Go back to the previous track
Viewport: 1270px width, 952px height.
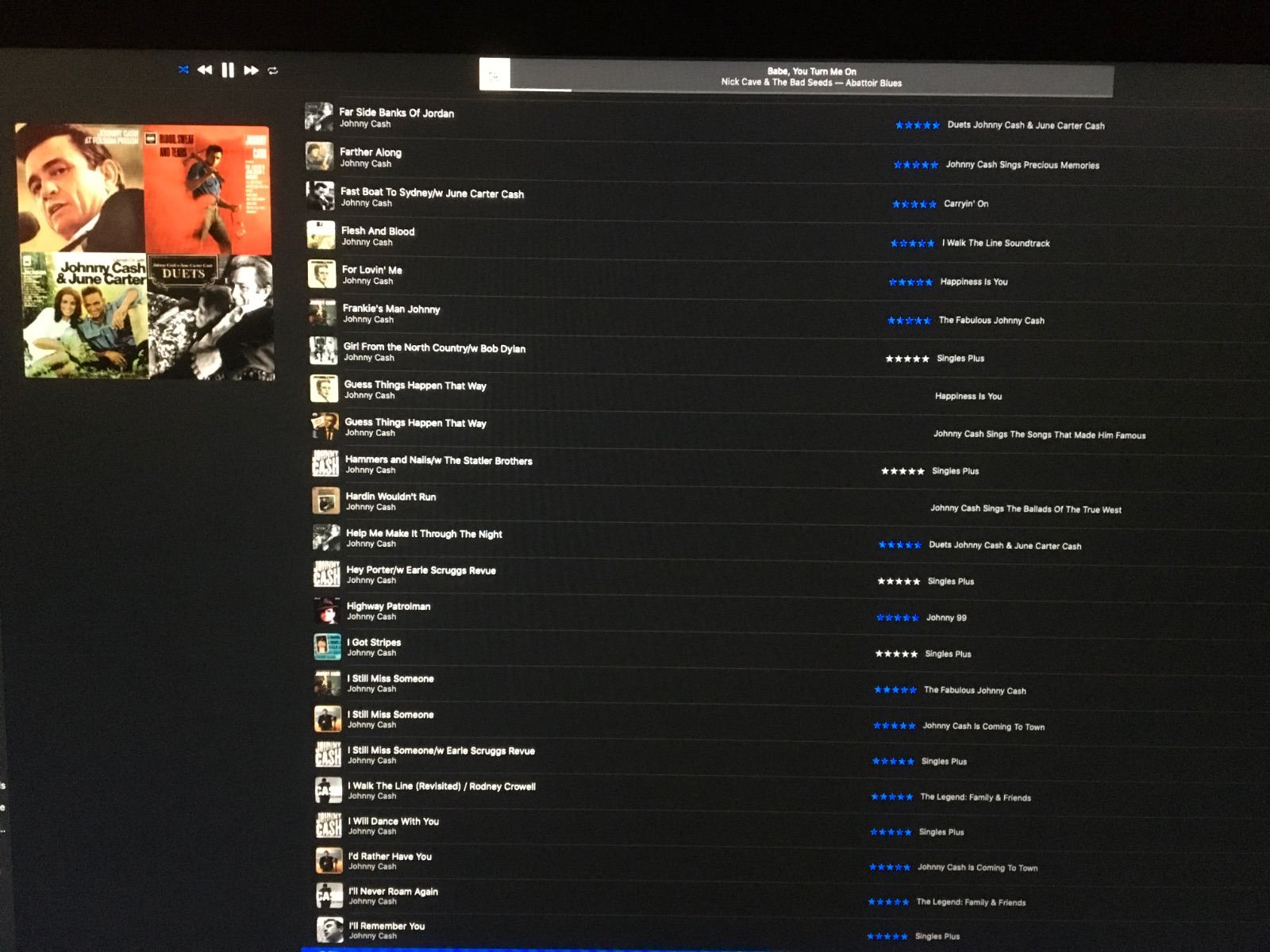click(205, 70)
